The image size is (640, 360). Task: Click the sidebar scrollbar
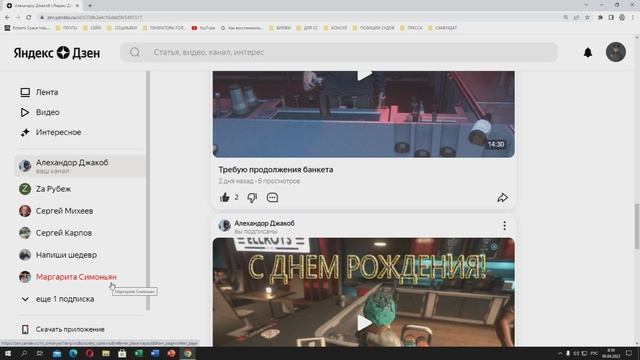(148, 190)
